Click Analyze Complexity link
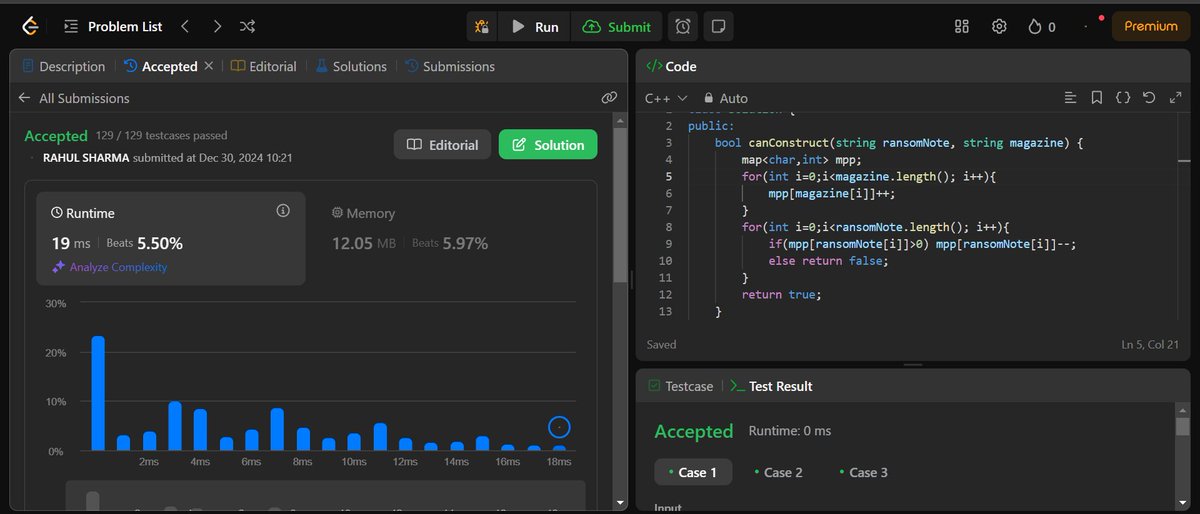The height and width of the screenshot is (514, 1200). tap(110, 267)
